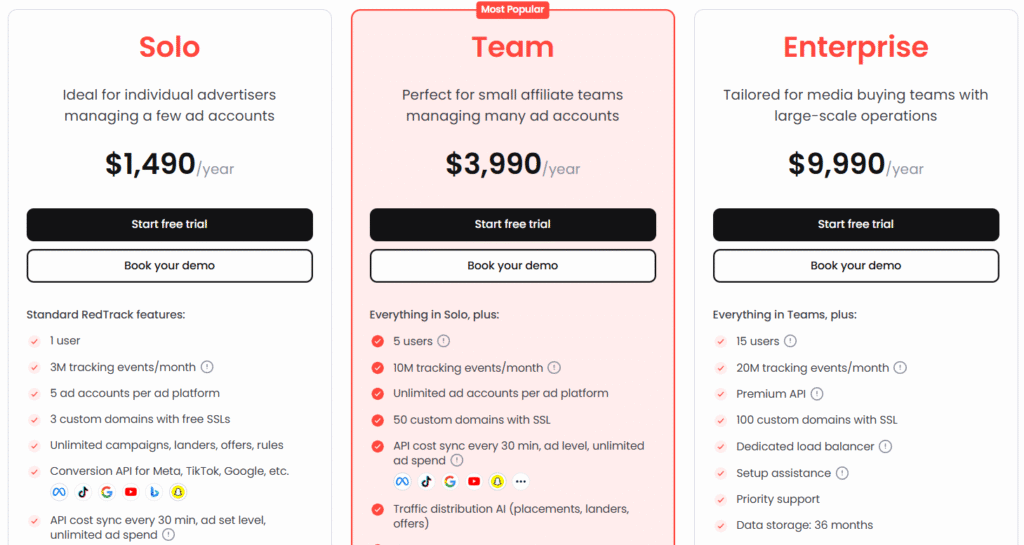Show info for Team 5 users
The image size is (1024, 545).
click(443, 341)
